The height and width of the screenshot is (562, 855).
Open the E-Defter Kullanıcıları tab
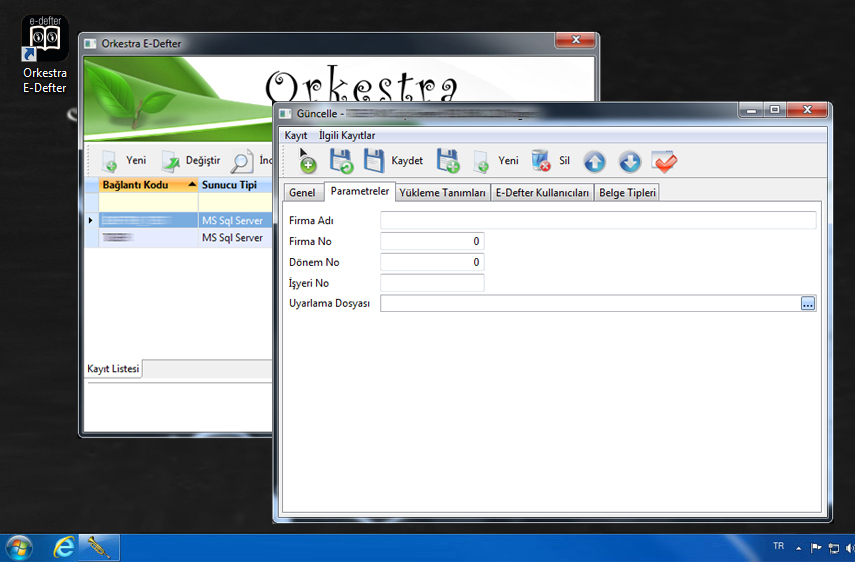tap(542, 192)
